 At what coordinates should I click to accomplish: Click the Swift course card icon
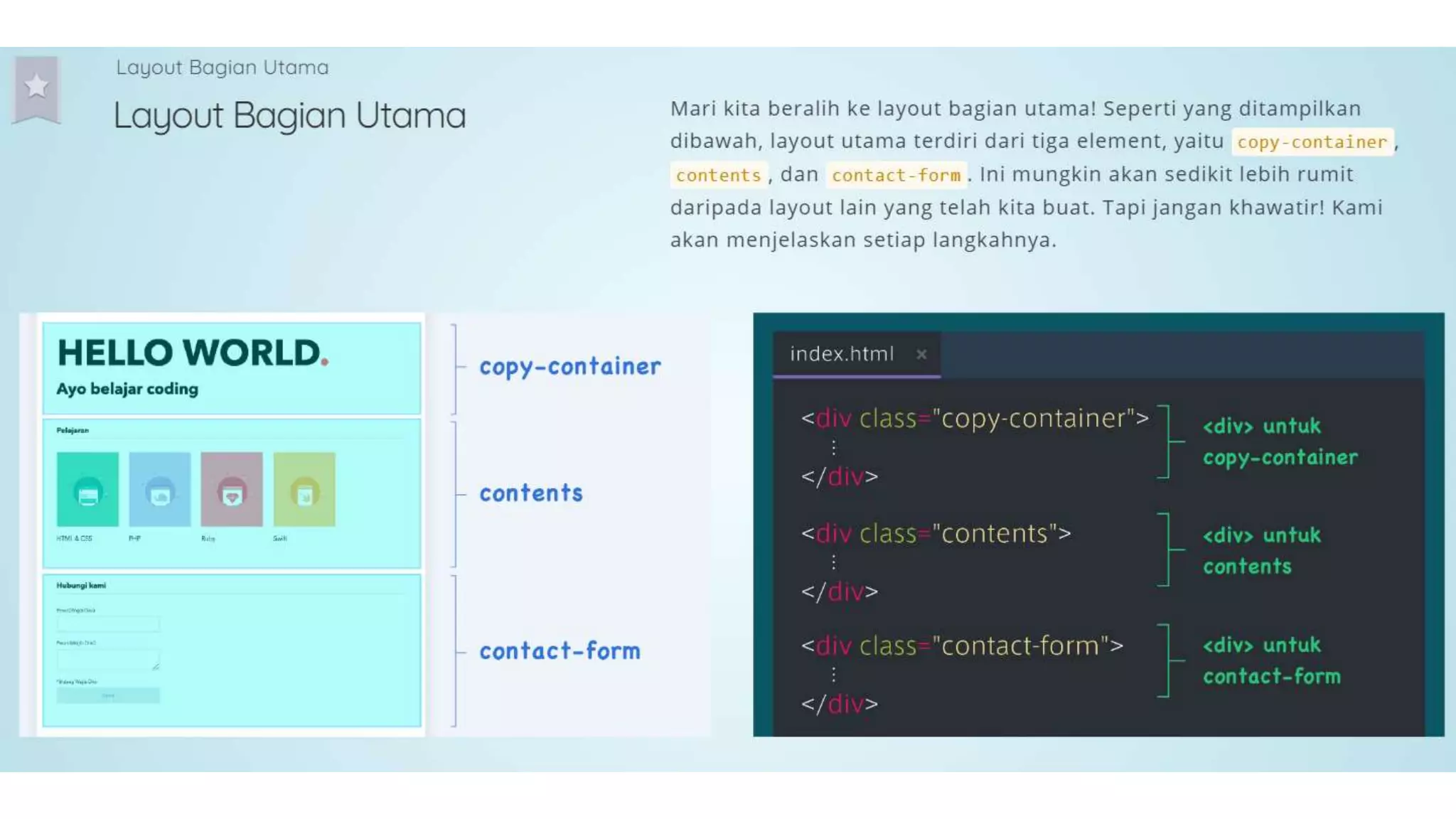pyautogui.click(x=304, y=490)
